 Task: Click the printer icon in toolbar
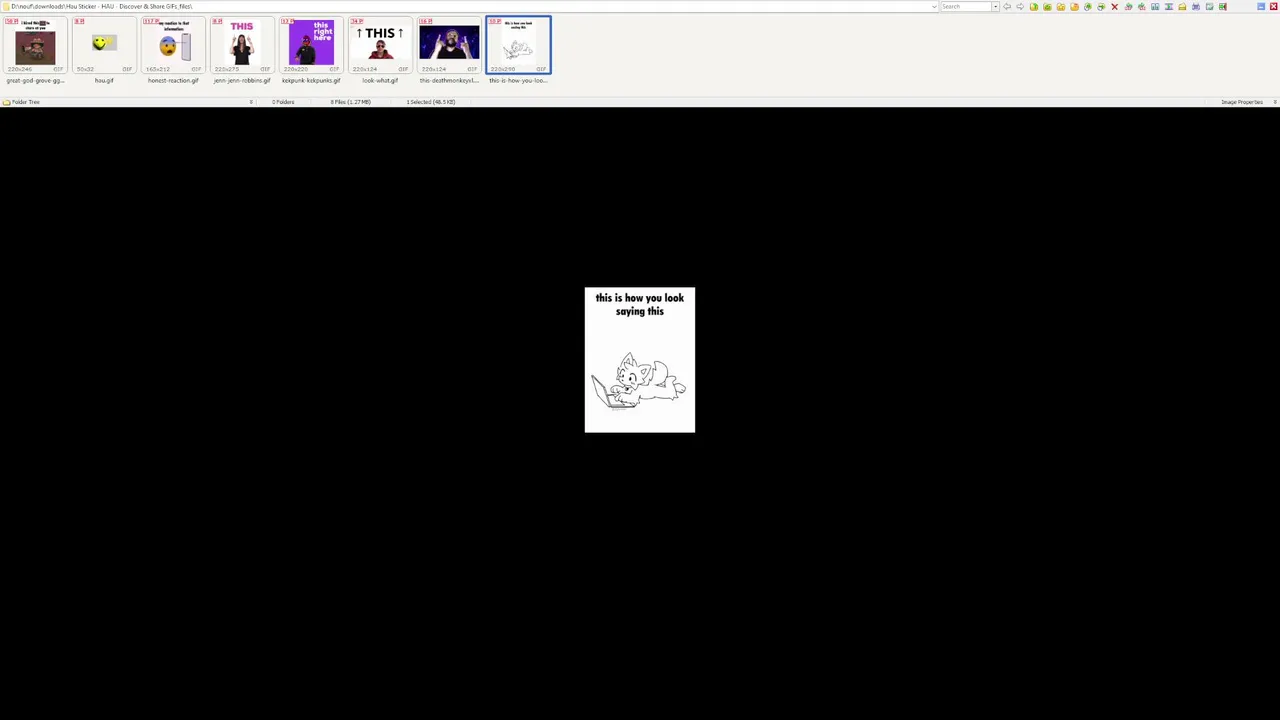[x=1196, y=7]
